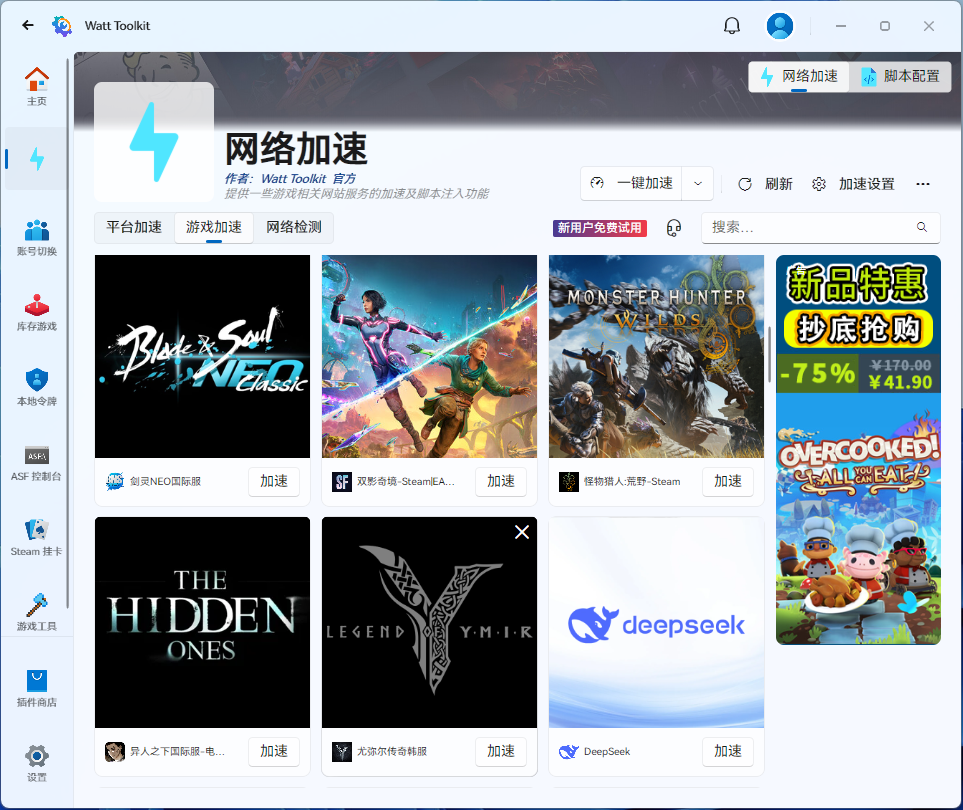The width and height of the screenshot is (963, 810).
Task: Click the Monster Hunter Wilds cover image
Action: 657,356
